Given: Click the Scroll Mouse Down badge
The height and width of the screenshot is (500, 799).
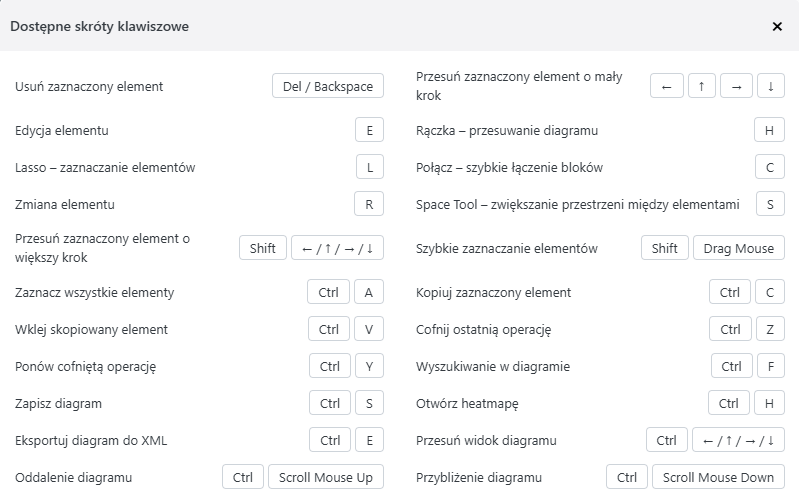Looking at the screenshot, I should click(x=718, y=477).
